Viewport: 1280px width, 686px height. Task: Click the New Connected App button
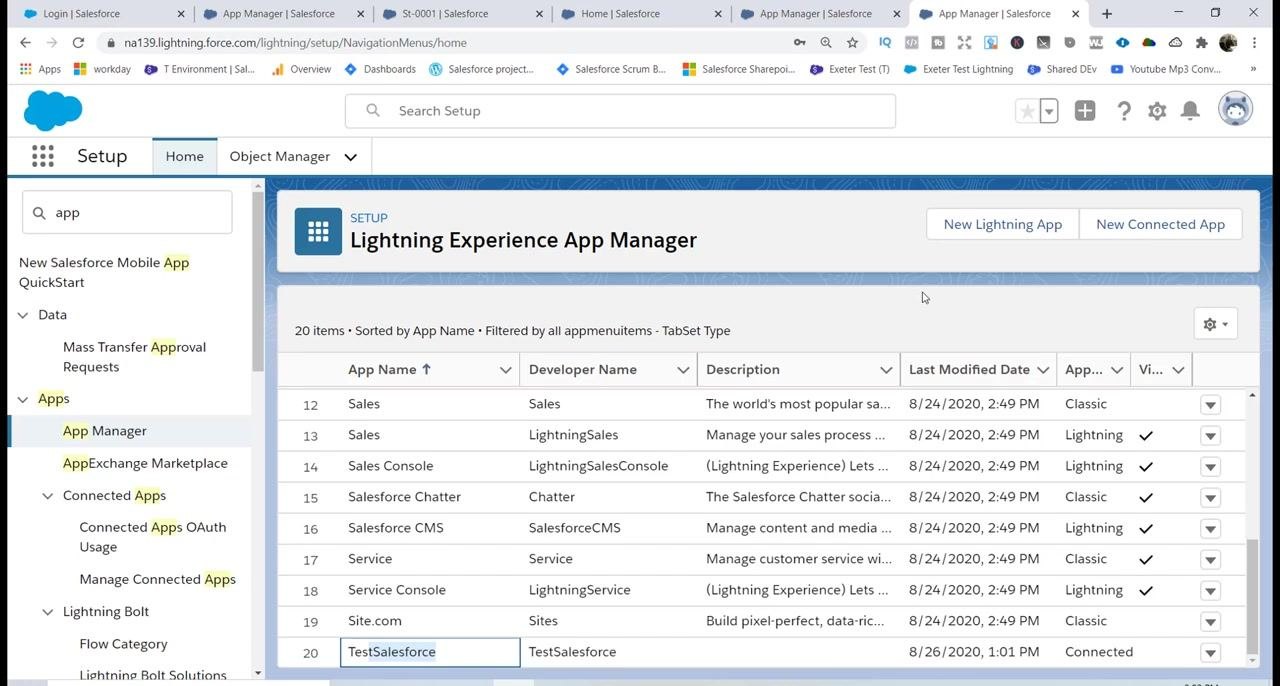point(1160,224)
